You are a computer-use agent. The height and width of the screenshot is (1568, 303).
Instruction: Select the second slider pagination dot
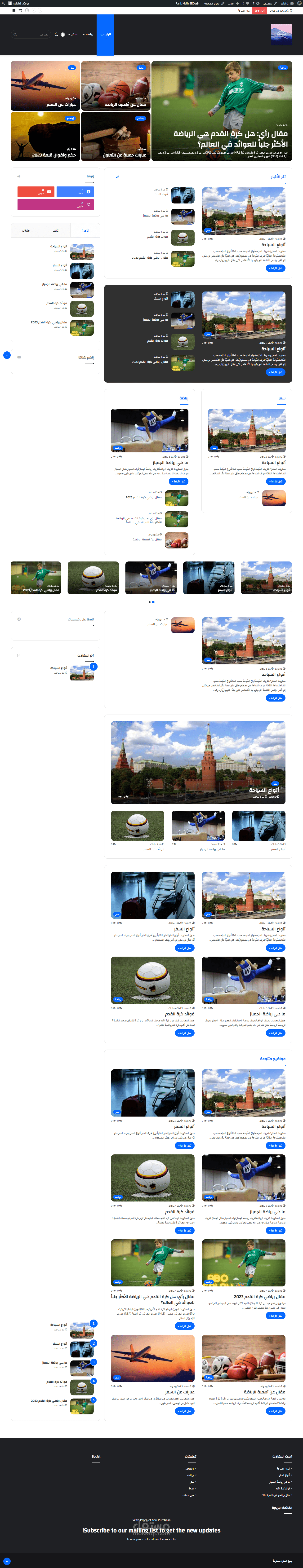click(150, 602)
